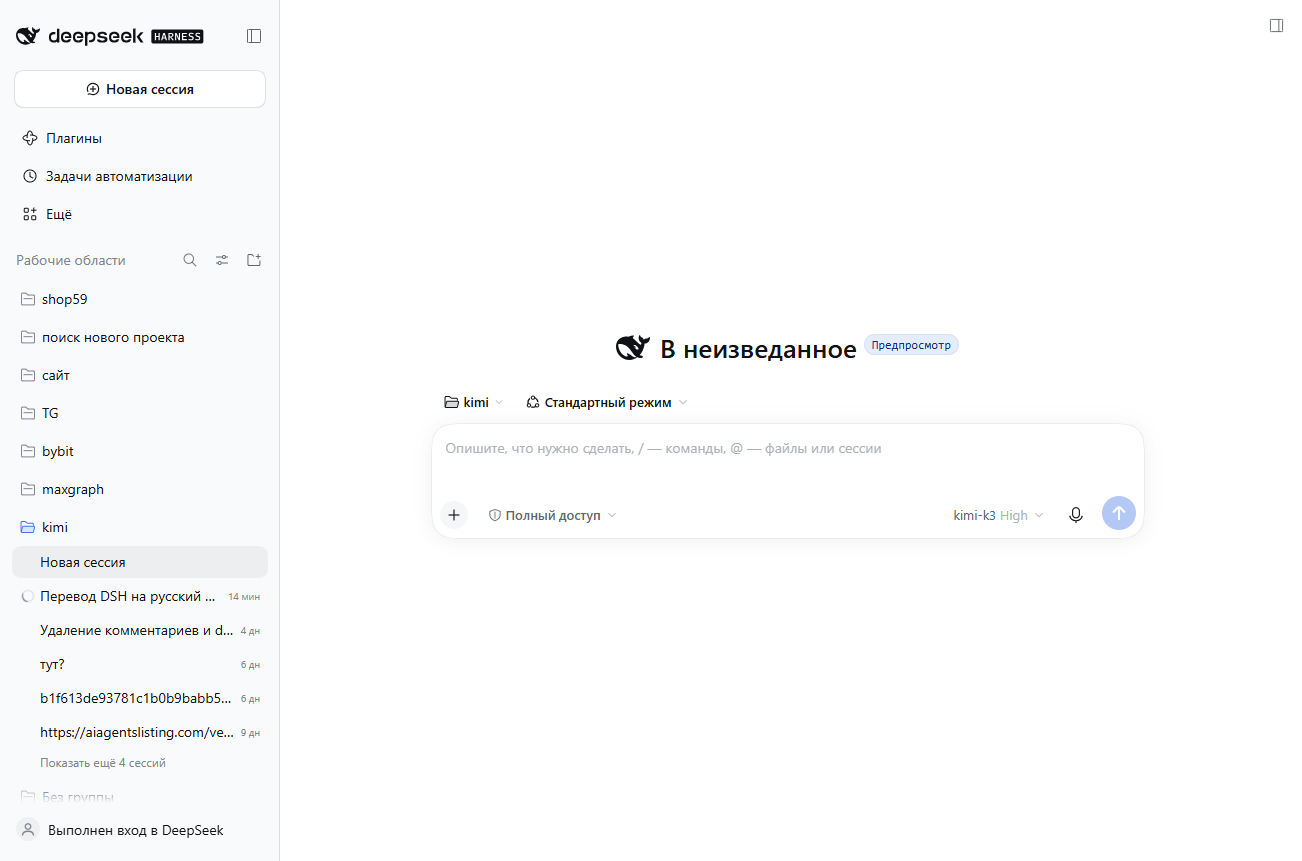
Task: Open the сайт workspace row
Action: [140, 375]
